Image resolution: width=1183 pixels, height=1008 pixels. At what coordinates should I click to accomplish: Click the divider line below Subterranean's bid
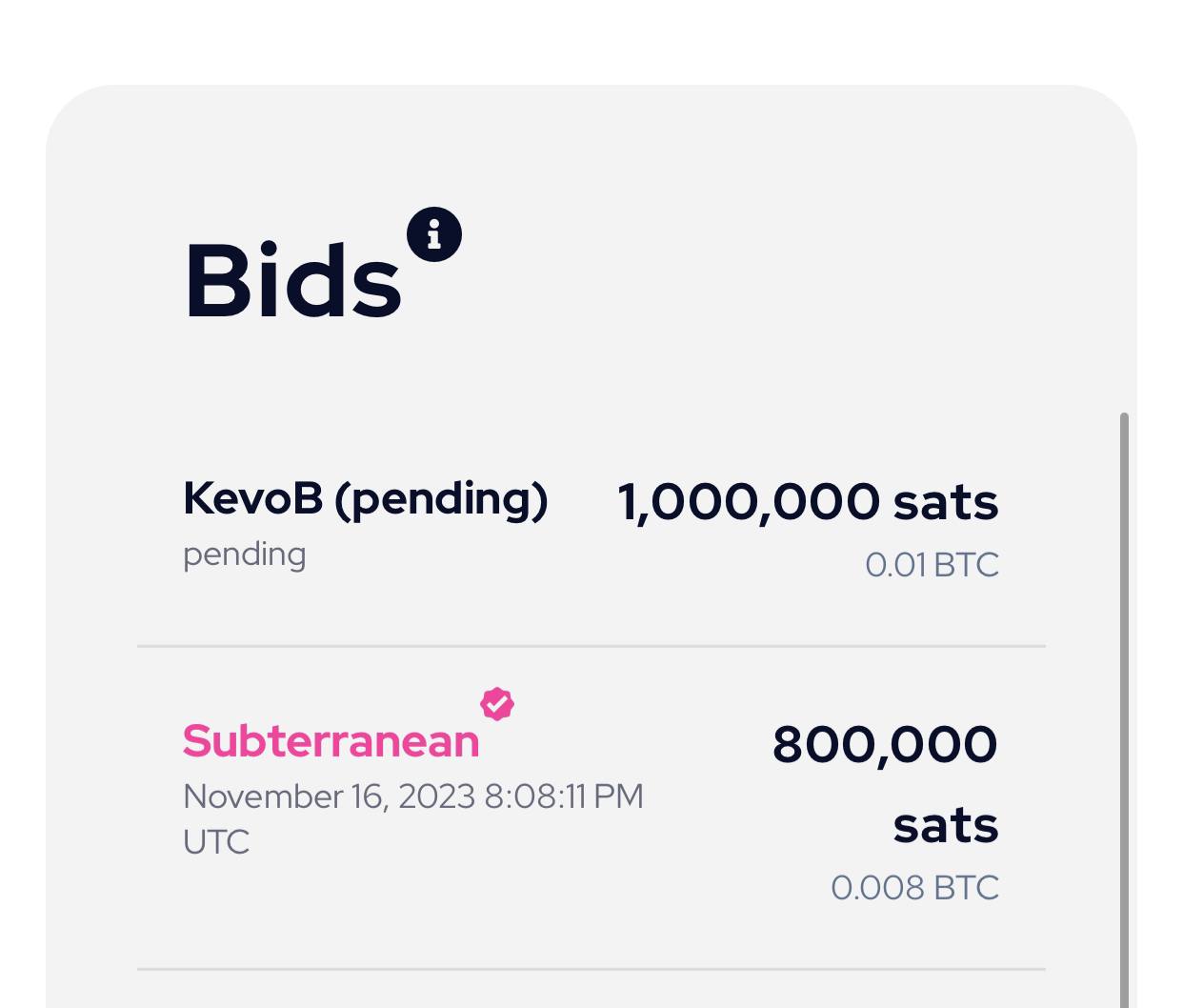coord(591,969)
